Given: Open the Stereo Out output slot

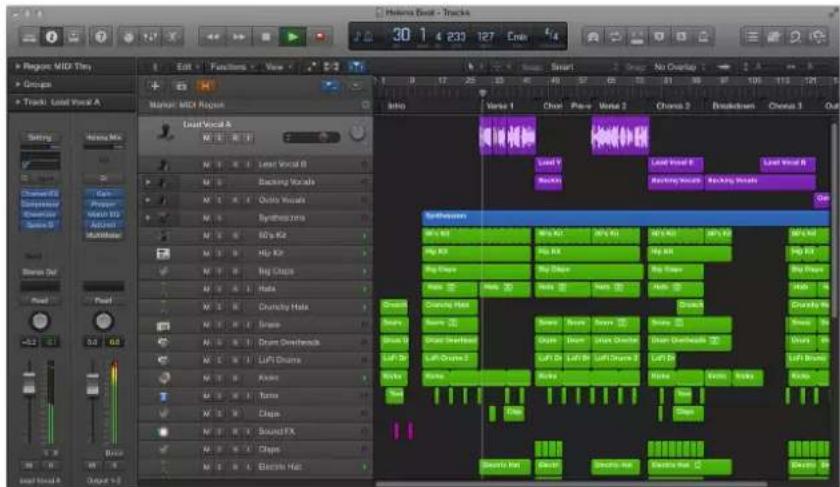Looking at the screenshot, I should tap(39, 272).
